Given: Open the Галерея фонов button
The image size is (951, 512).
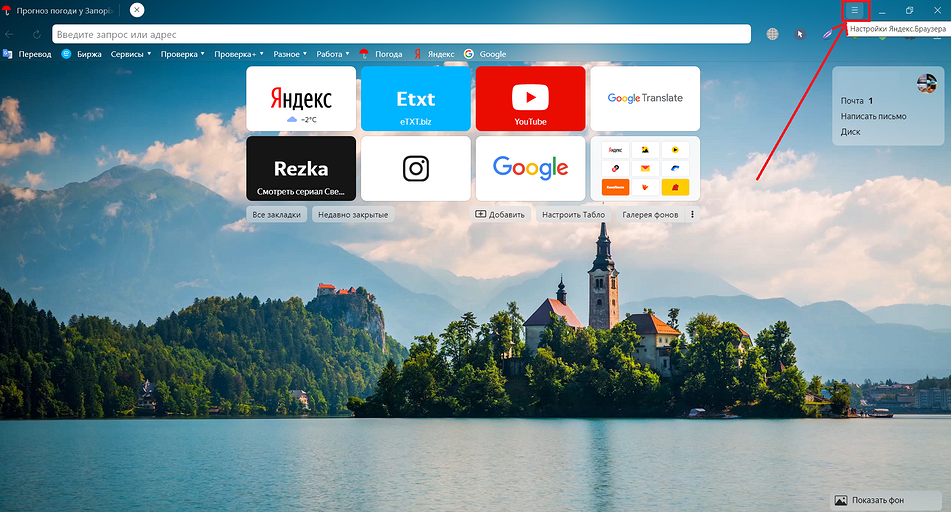Looking at the screenshot, I should (x=650, y=214).
